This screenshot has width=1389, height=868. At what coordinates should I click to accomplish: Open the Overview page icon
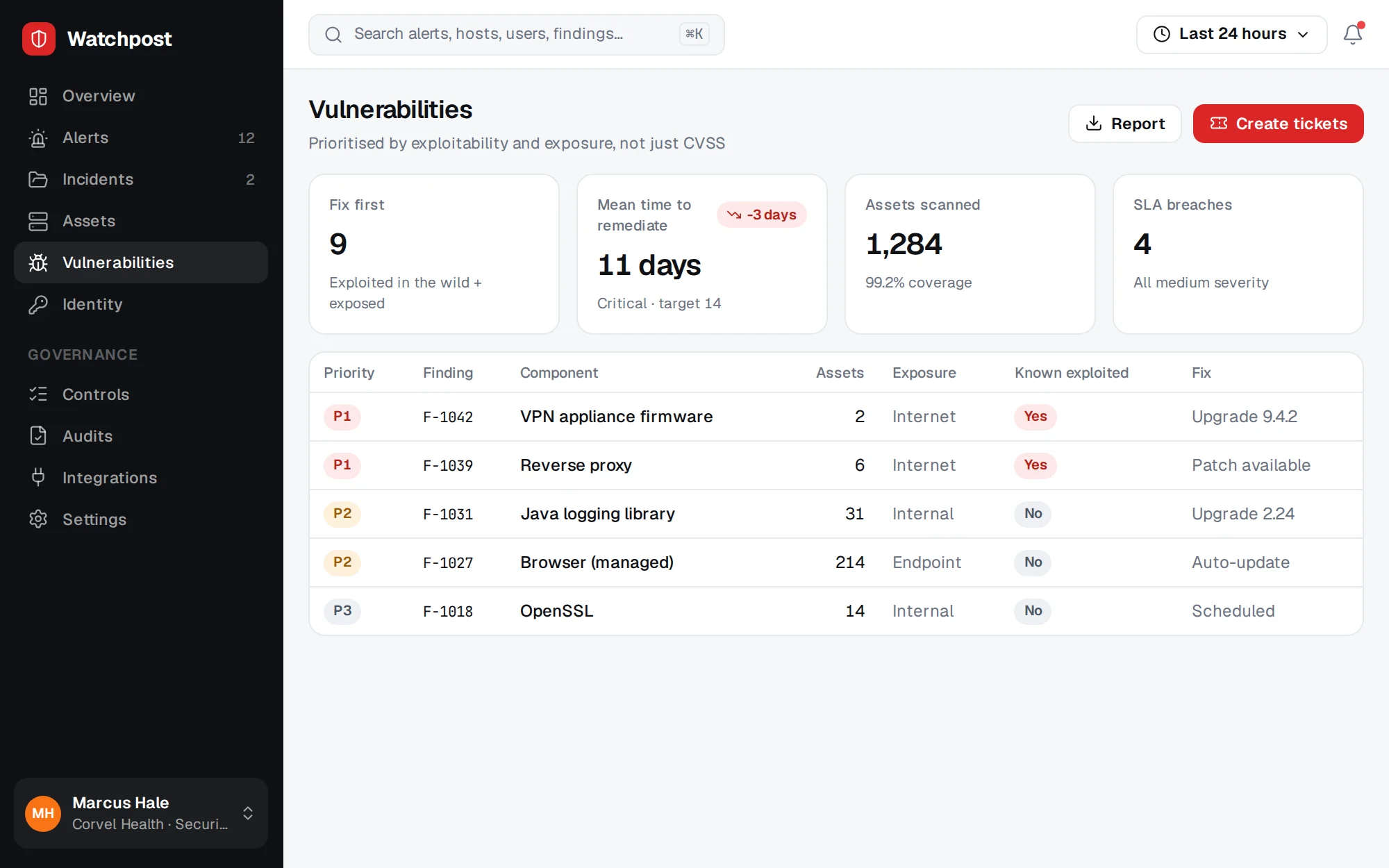(38, 96)
